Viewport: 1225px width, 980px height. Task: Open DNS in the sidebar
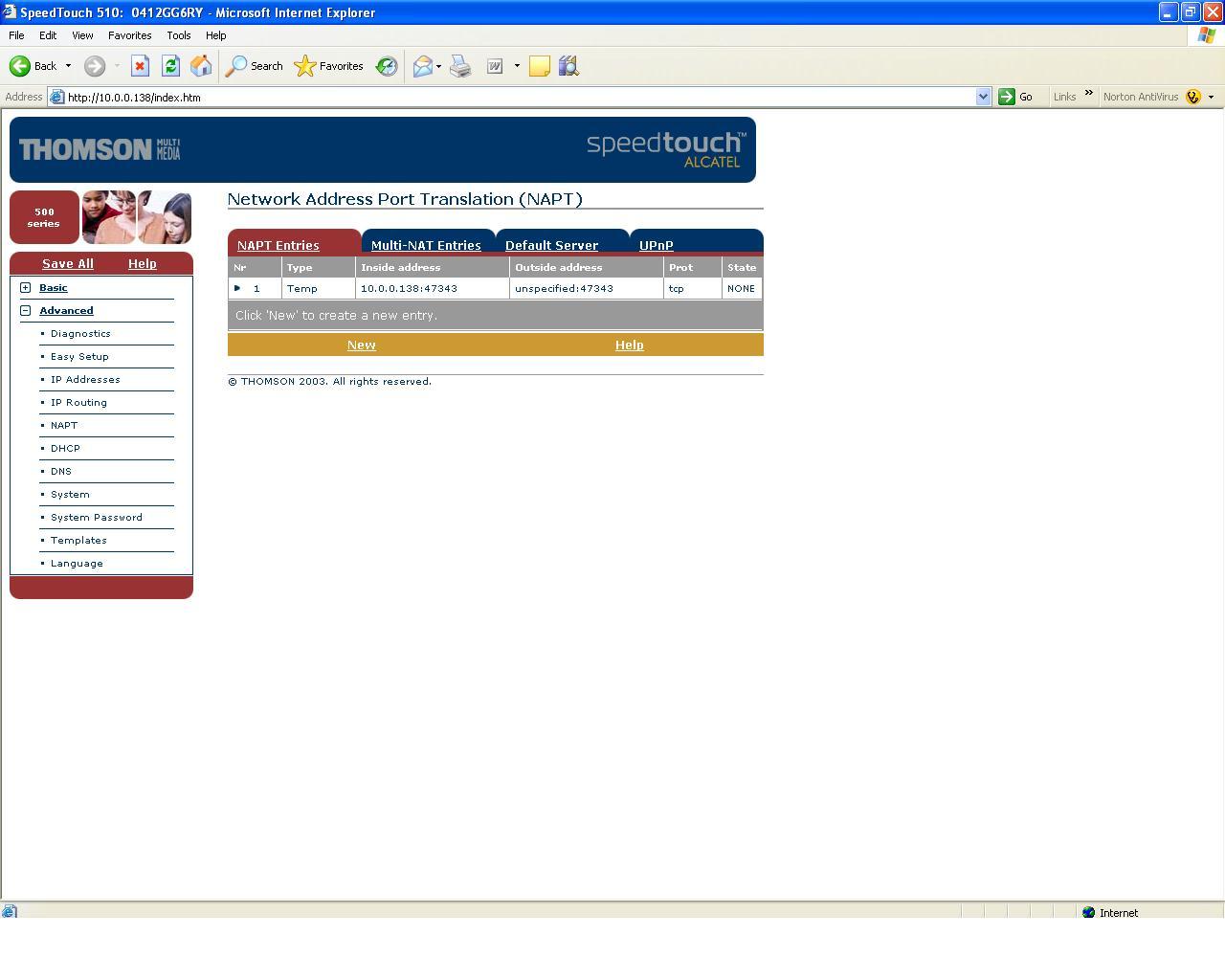point(61,471)
